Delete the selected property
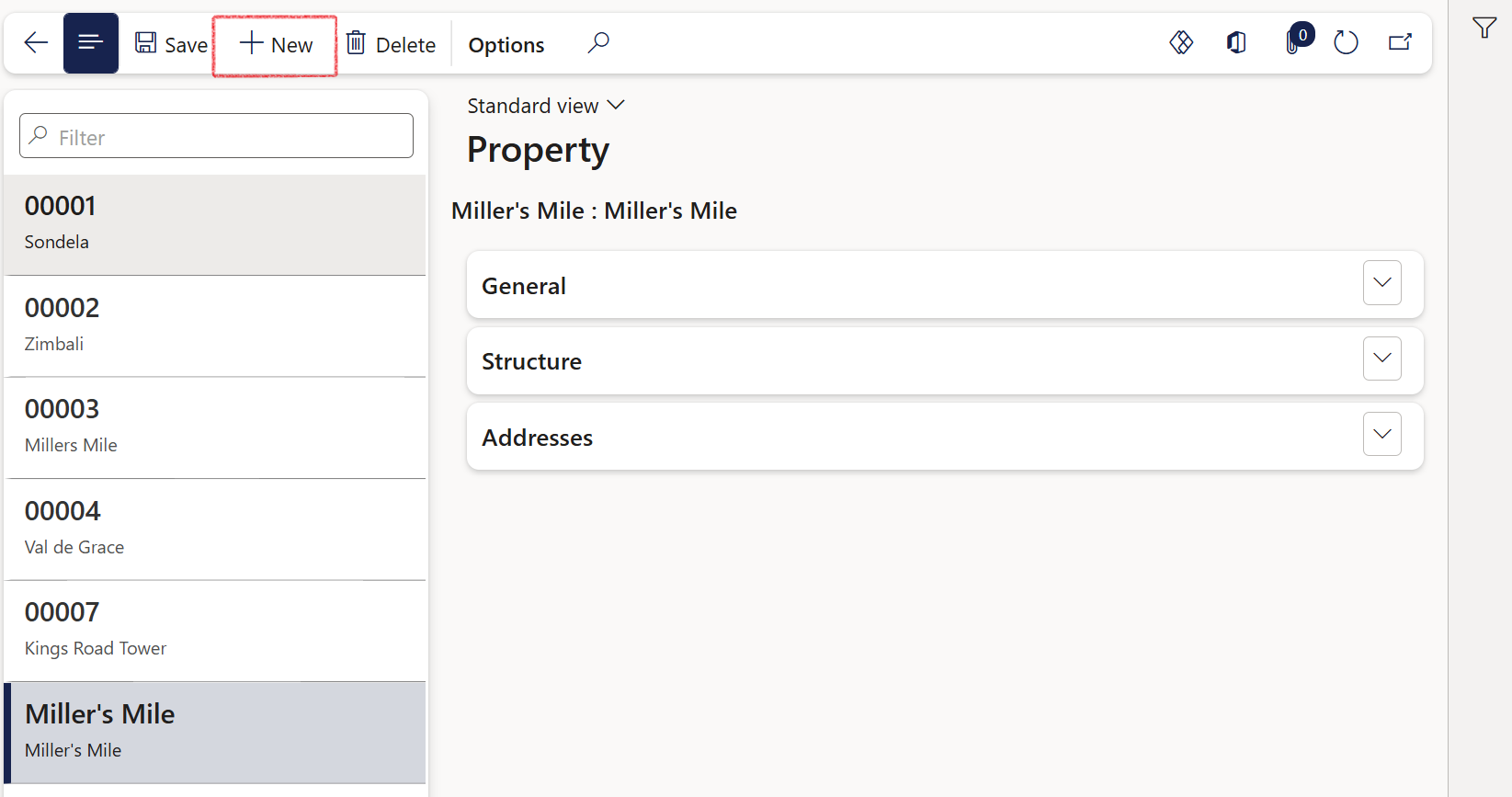 392,44
